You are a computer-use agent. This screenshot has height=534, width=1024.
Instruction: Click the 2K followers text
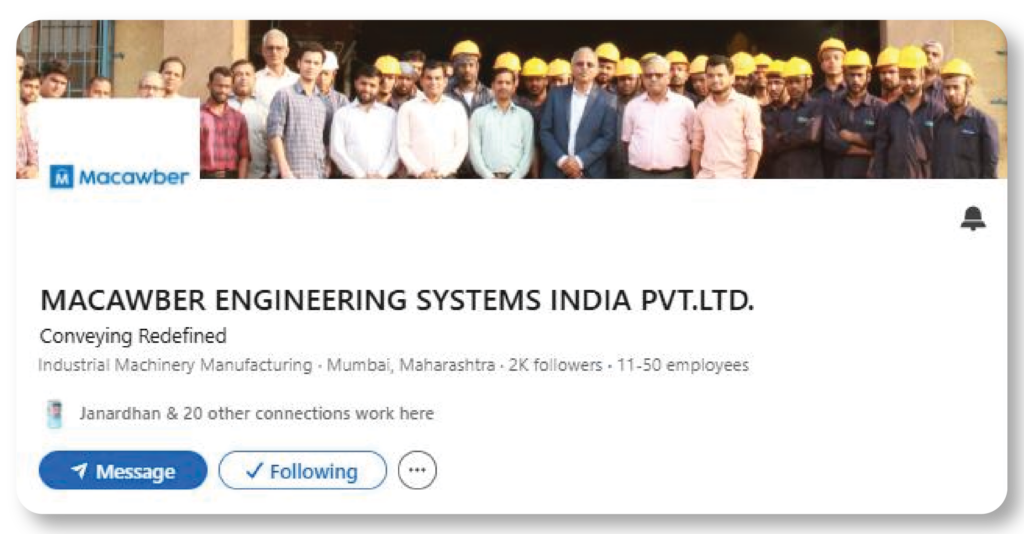(555, 365)
